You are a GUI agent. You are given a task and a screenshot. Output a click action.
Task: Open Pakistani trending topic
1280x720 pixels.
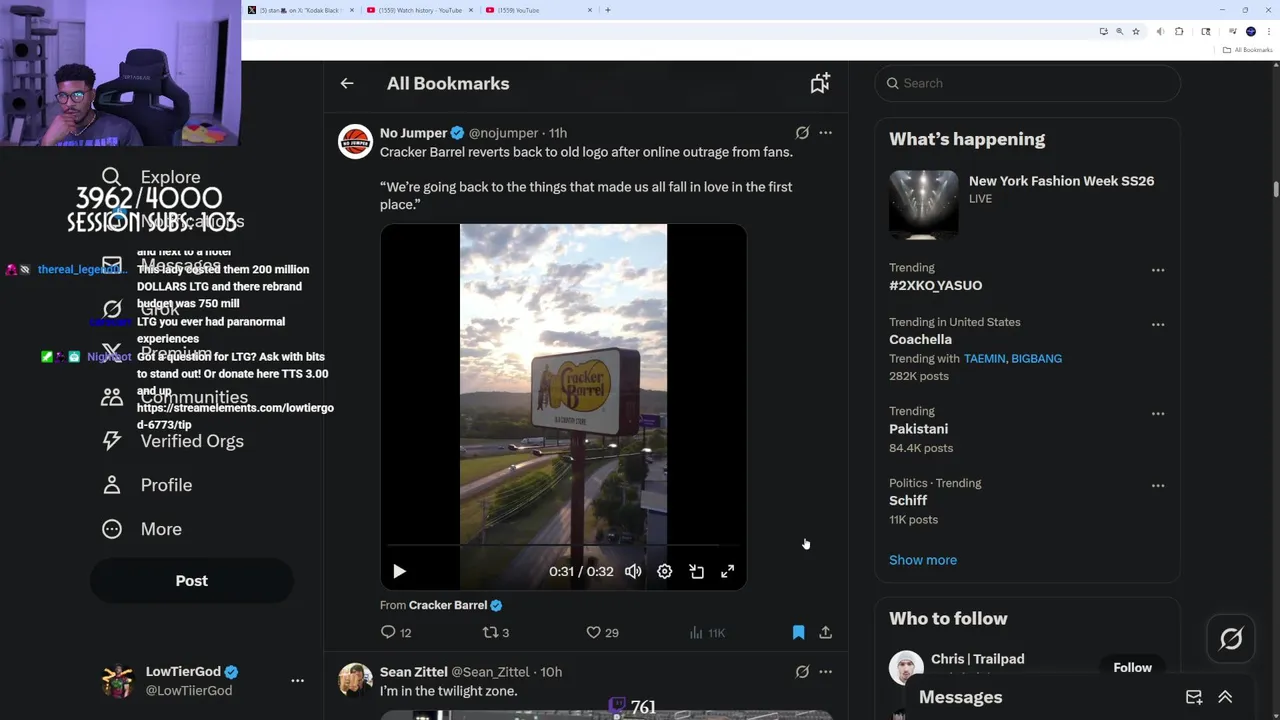[918, 429]
